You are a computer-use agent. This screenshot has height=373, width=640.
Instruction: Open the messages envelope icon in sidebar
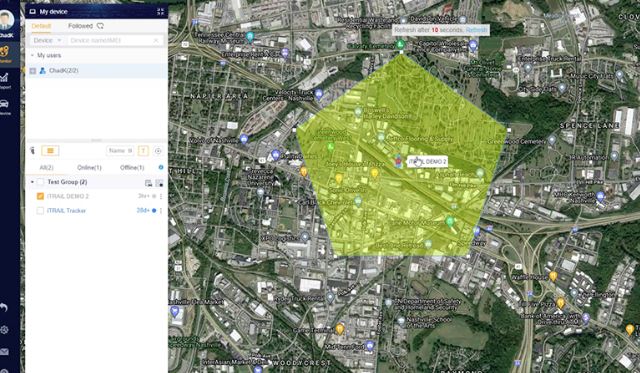click(4, 351)
